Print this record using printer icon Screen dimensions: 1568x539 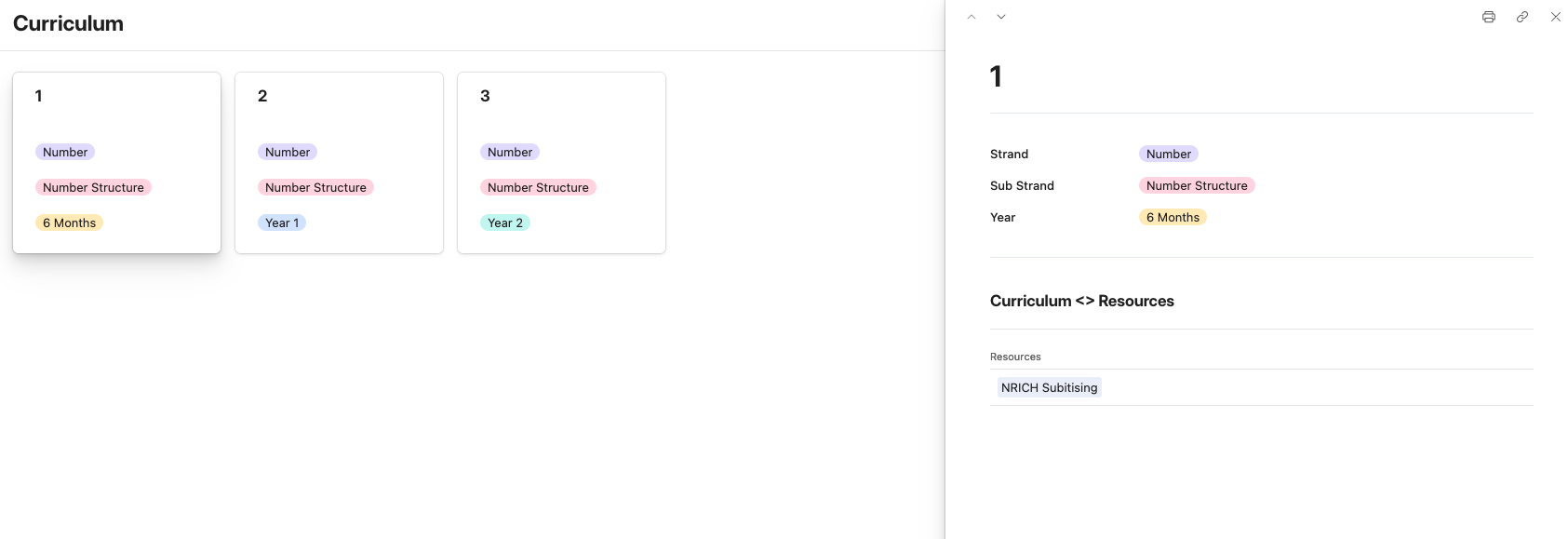click(1489, 17)
